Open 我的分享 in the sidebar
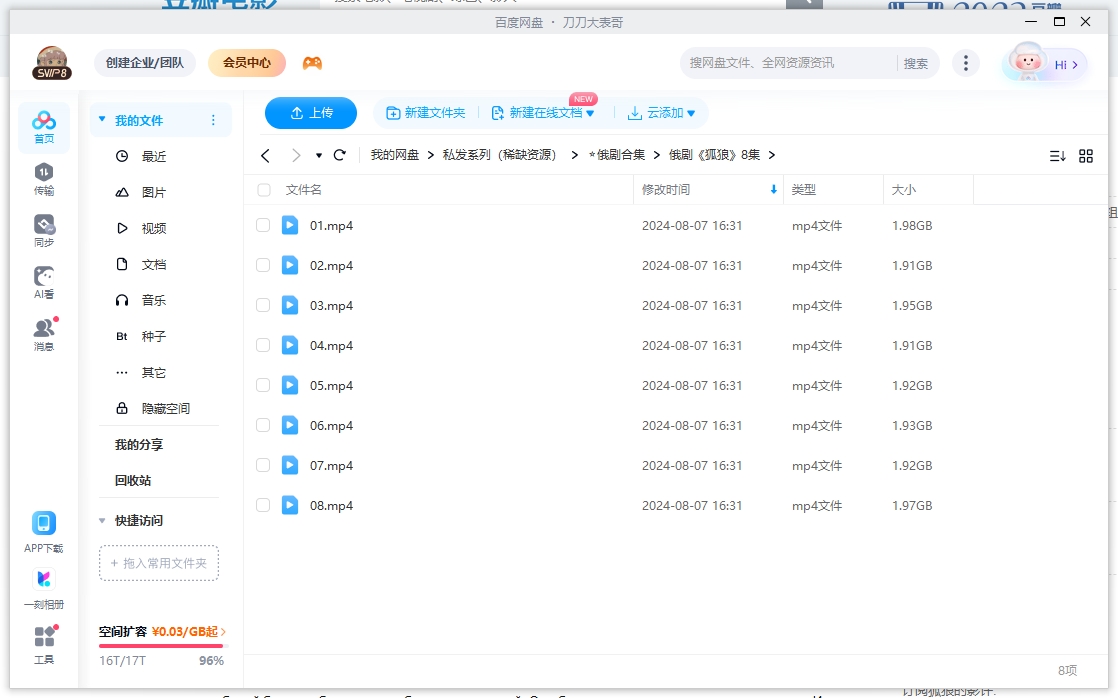1118x698 pixels. [139, 445]
